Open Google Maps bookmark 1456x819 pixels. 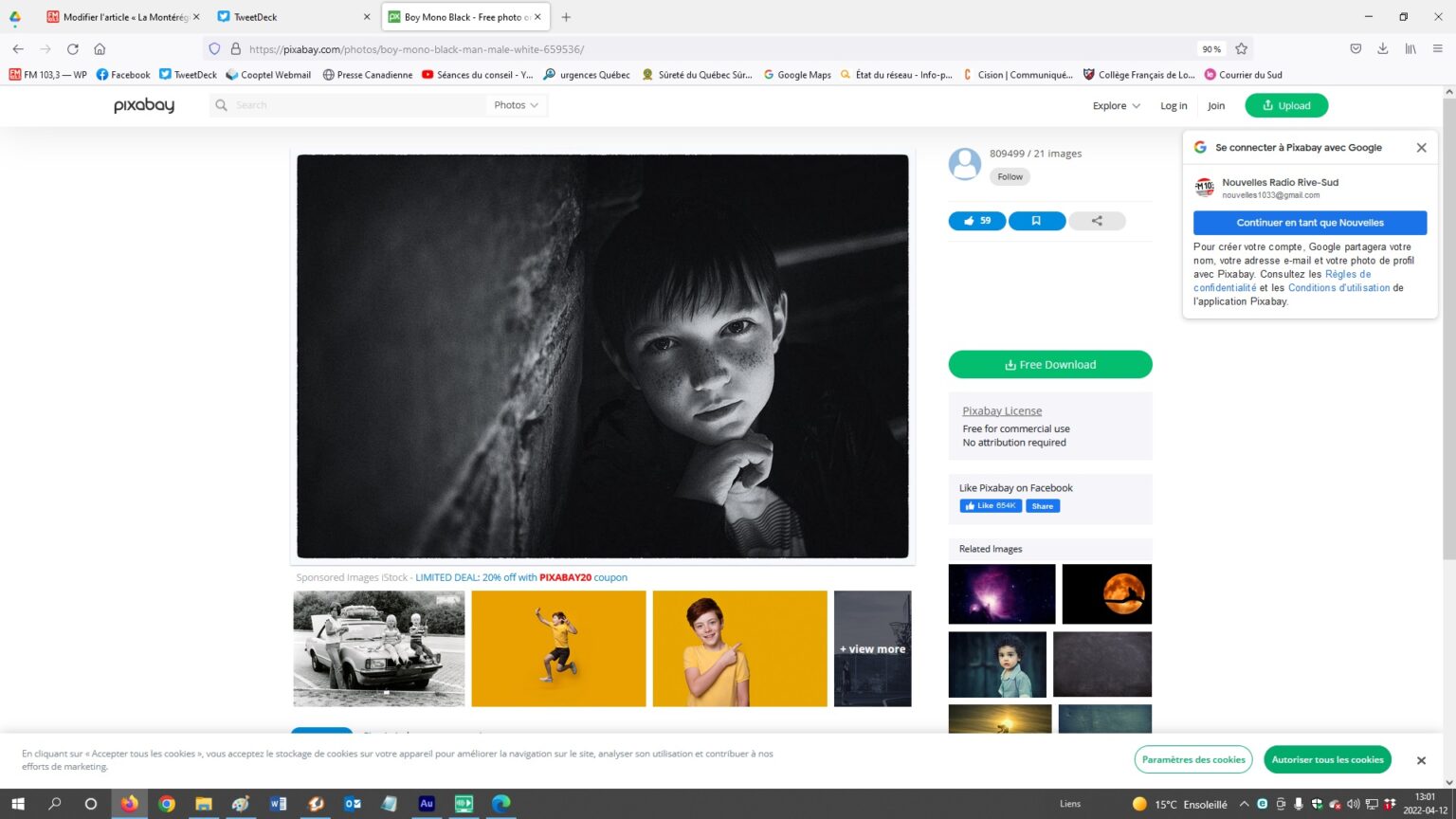click(x=797, y=75)
